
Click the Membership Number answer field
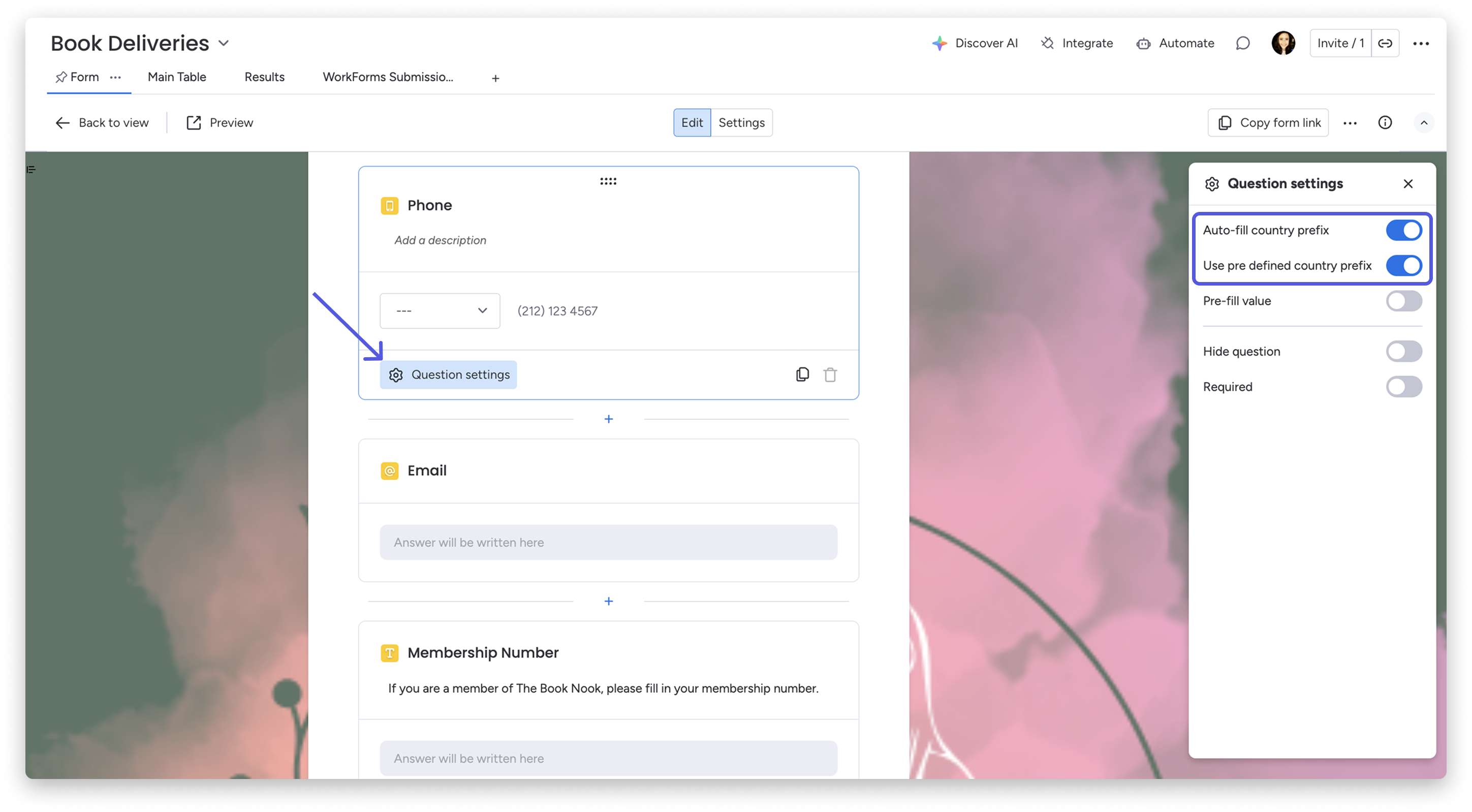coord(608,758)
